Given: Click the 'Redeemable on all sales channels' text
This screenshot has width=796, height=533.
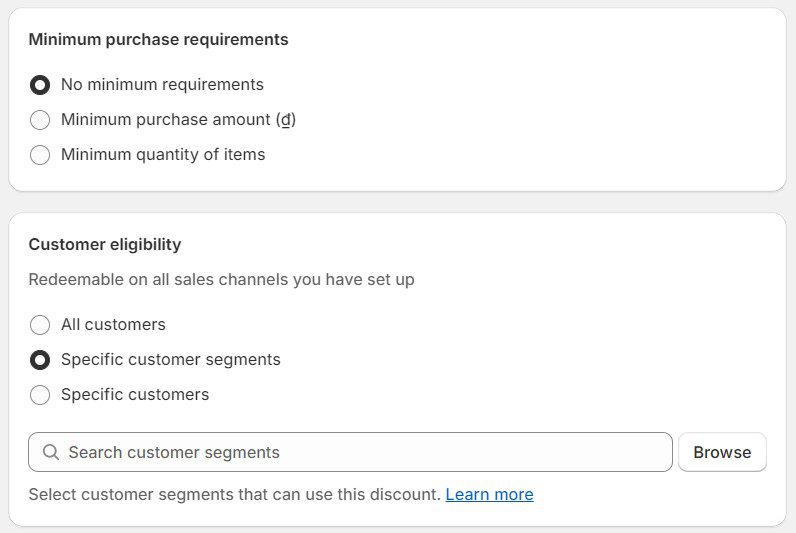Looking at the screenshot, I should pyautogui.click(x=221, y=280).
